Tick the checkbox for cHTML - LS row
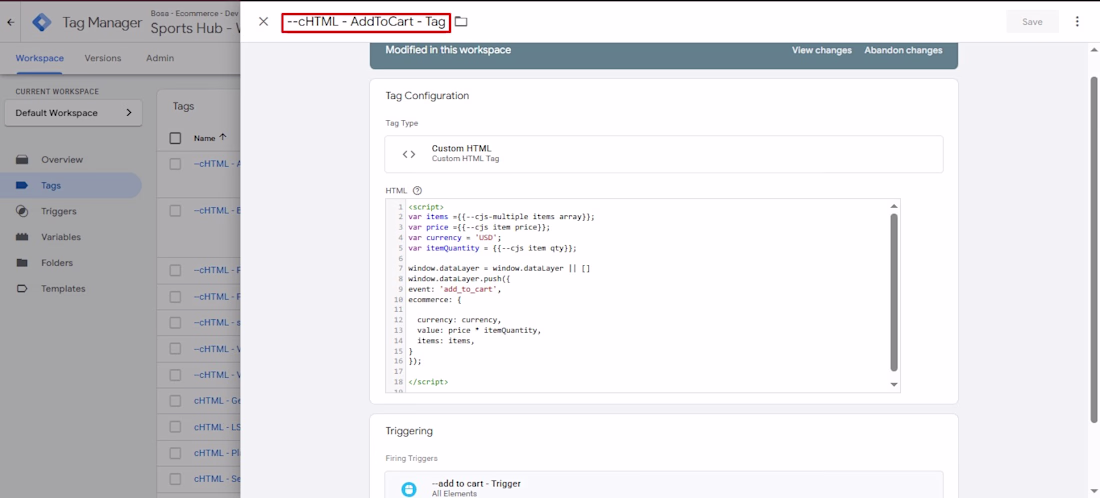 tap(175, 427)
